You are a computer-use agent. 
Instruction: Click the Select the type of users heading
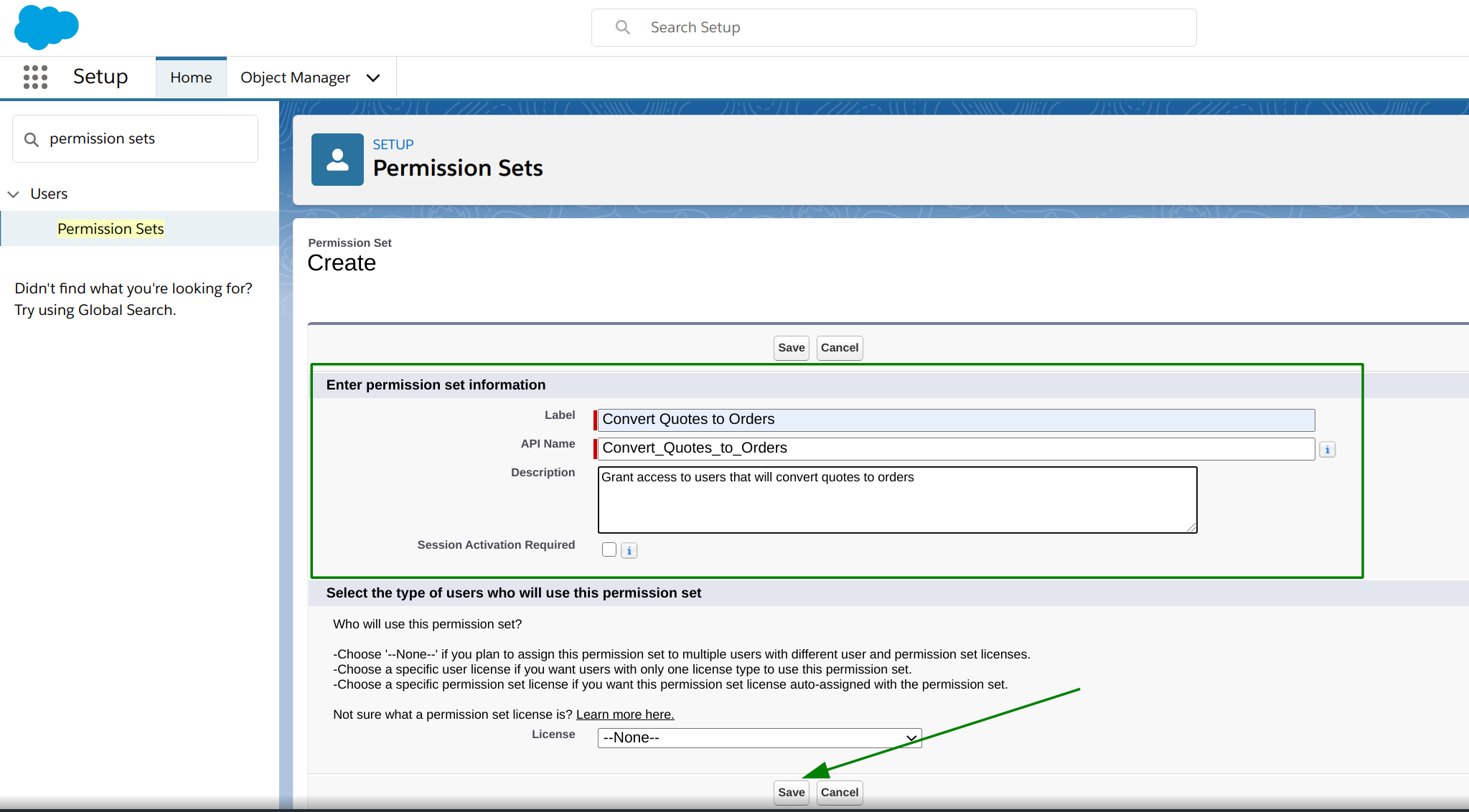[x=514, y=593]
